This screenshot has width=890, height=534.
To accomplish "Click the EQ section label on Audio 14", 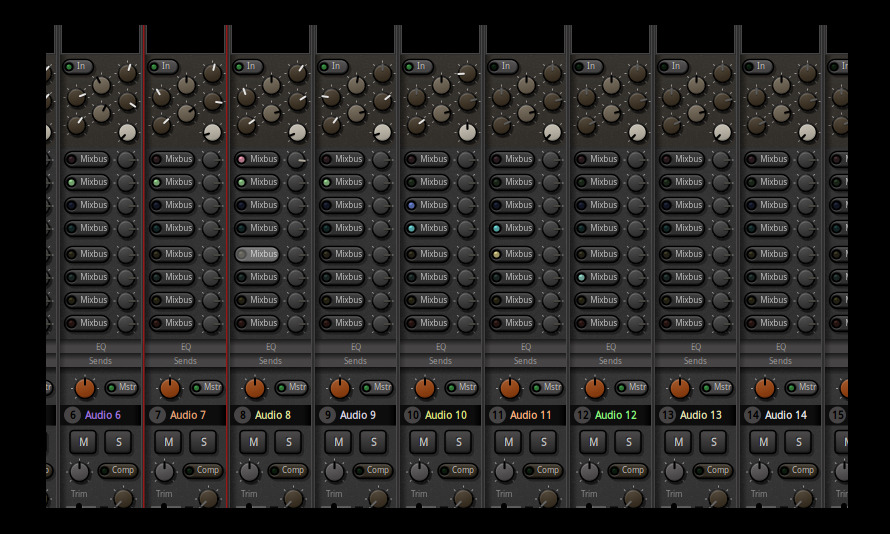I will pos(780,347).
